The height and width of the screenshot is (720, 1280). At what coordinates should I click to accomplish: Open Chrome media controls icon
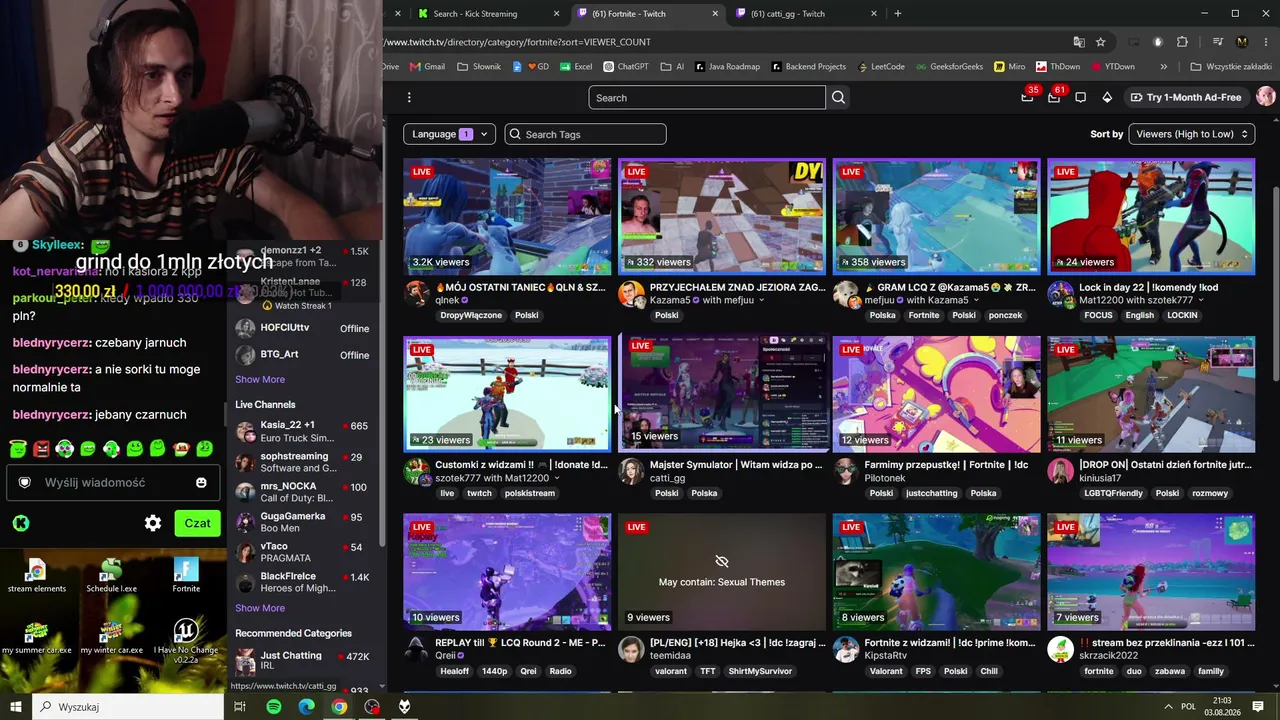click(1217, 42)
